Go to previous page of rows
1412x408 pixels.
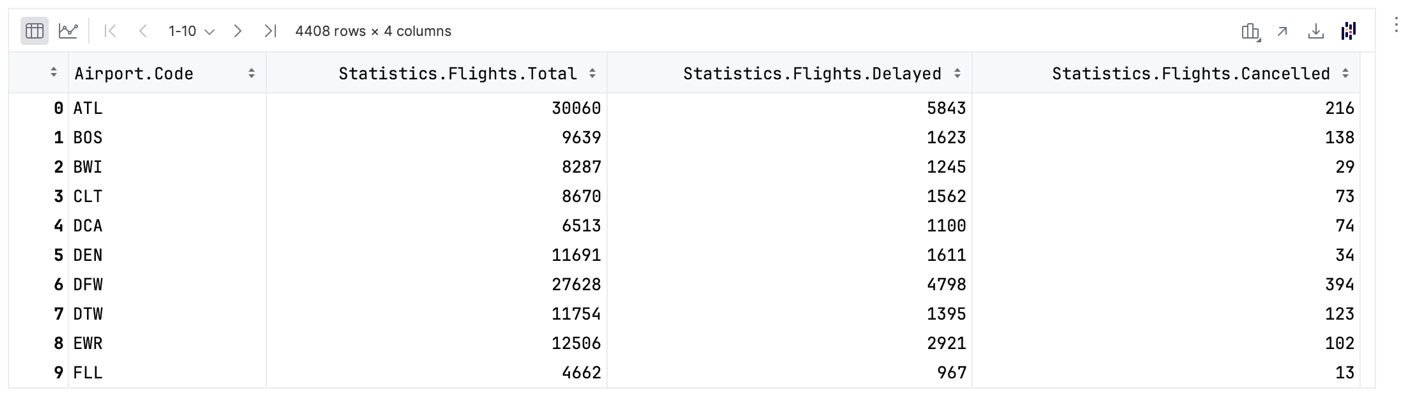pyautogui.click(x=143, y=31)
